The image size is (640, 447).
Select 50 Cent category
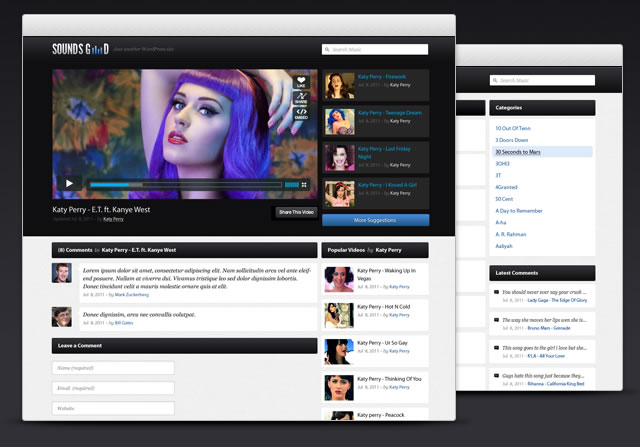click(x=504, y=199)
